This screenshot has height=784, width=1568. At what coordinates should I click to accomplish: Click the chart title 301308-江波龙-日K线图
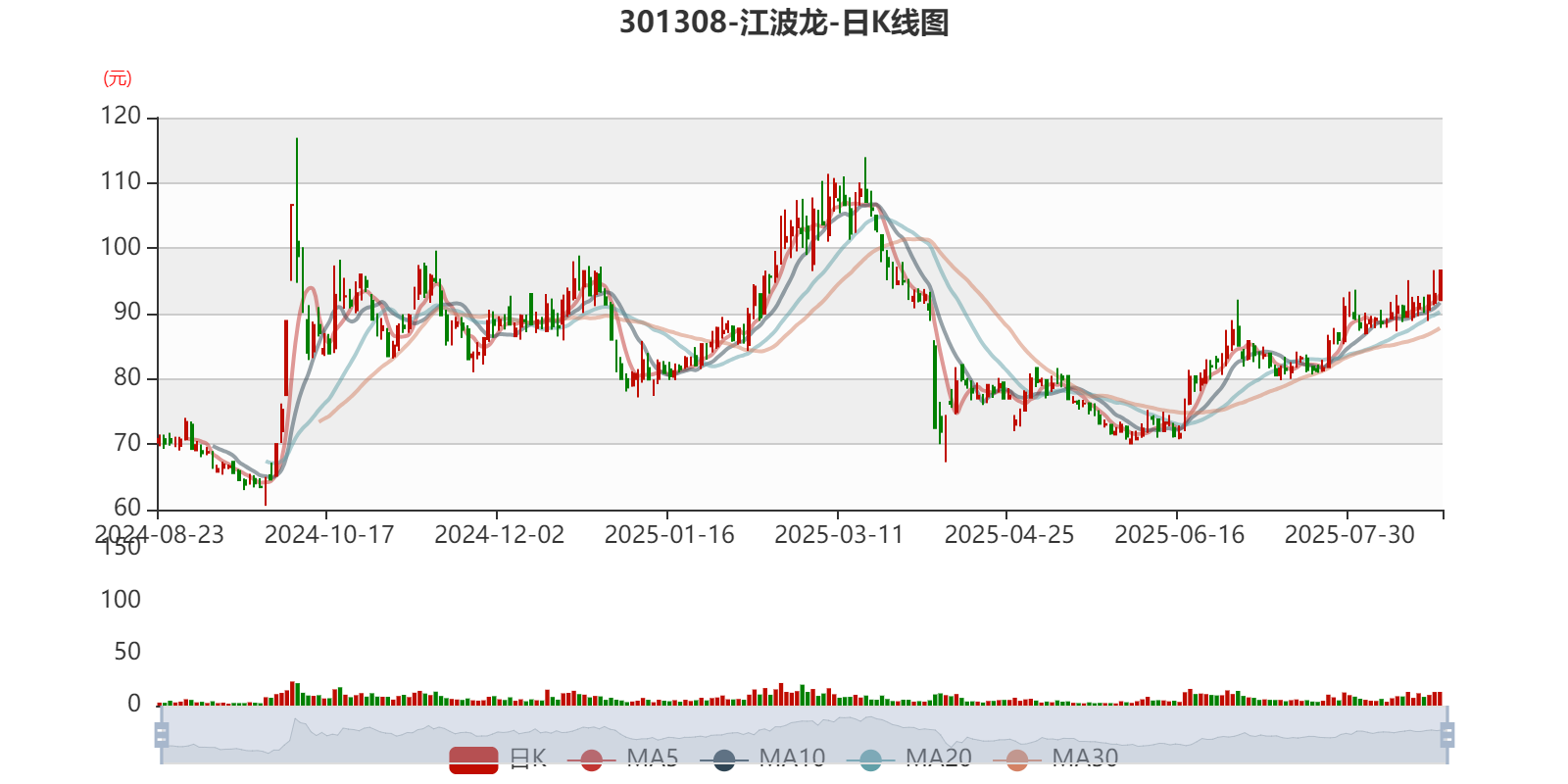(784, 22)
